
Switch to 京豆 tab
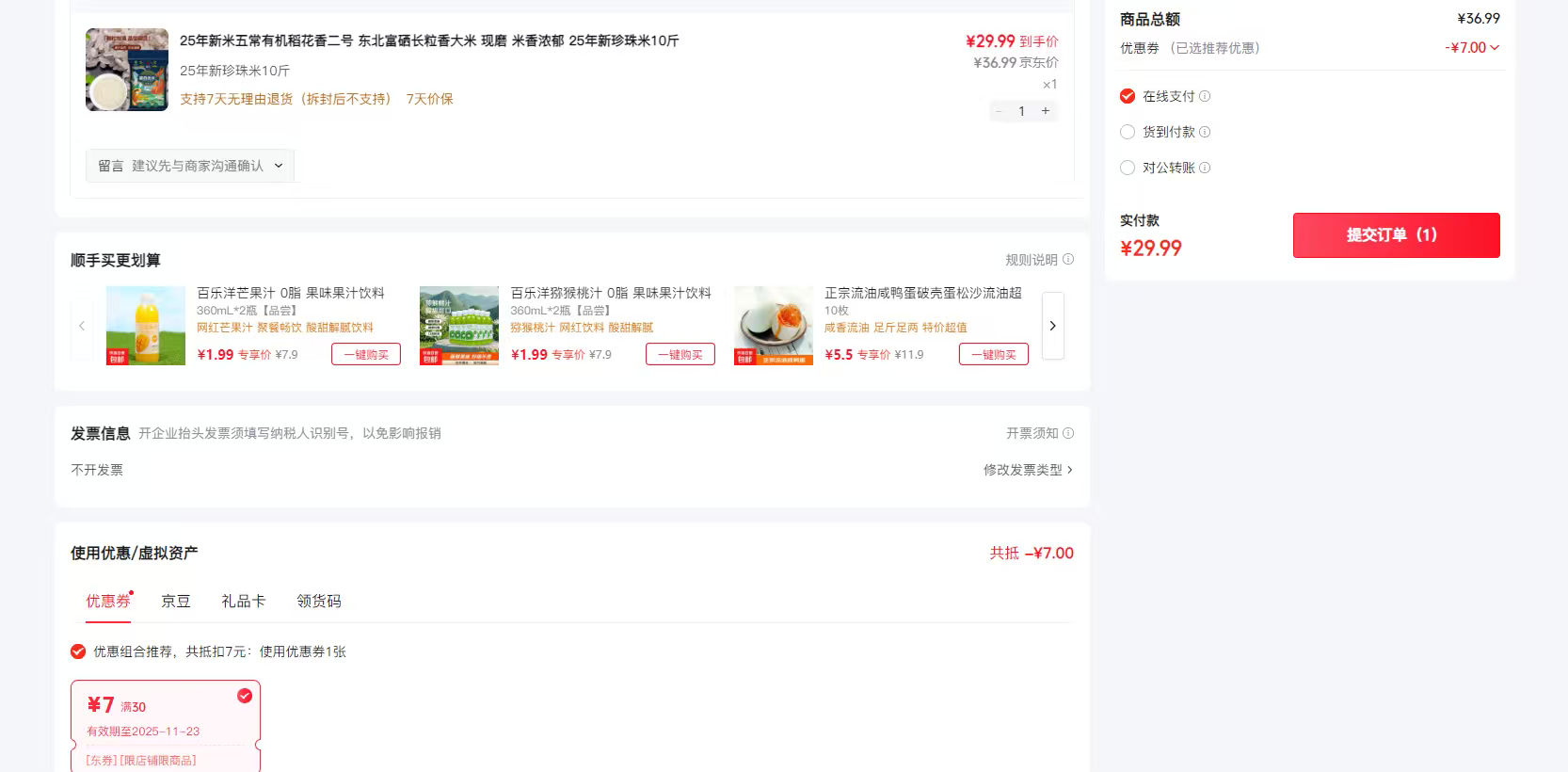(x=176, y=601)
